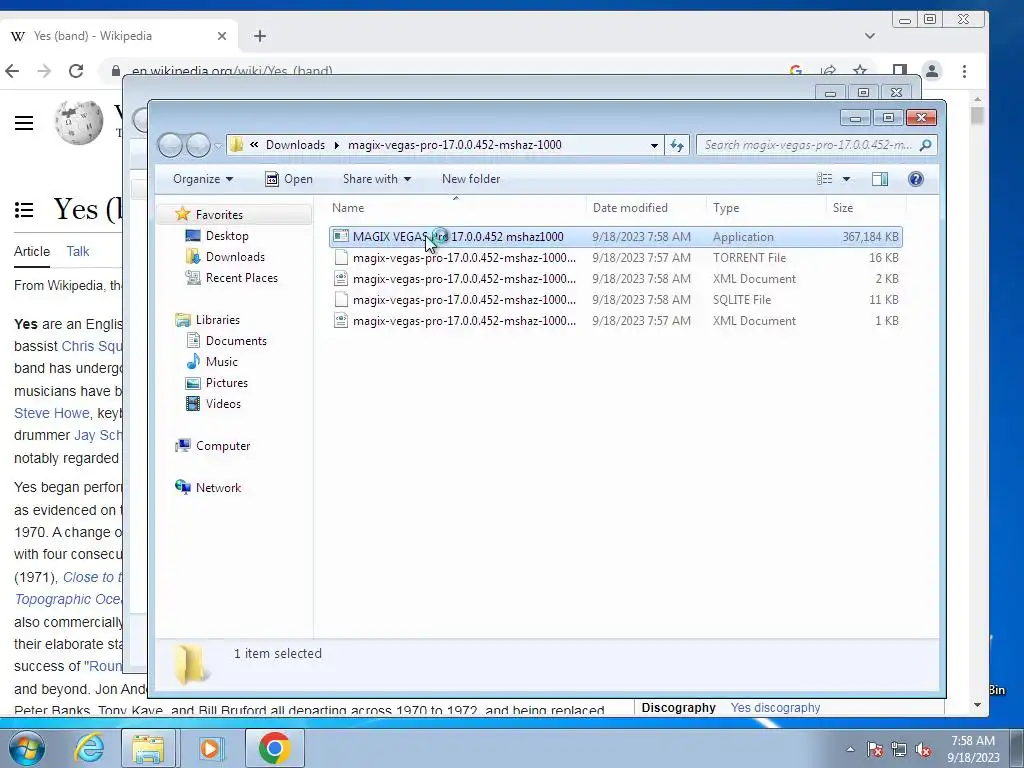Open Windows Media Player from taskbar
The height and width of the screenshot is (768, 1024).
(x=210, y=748)
